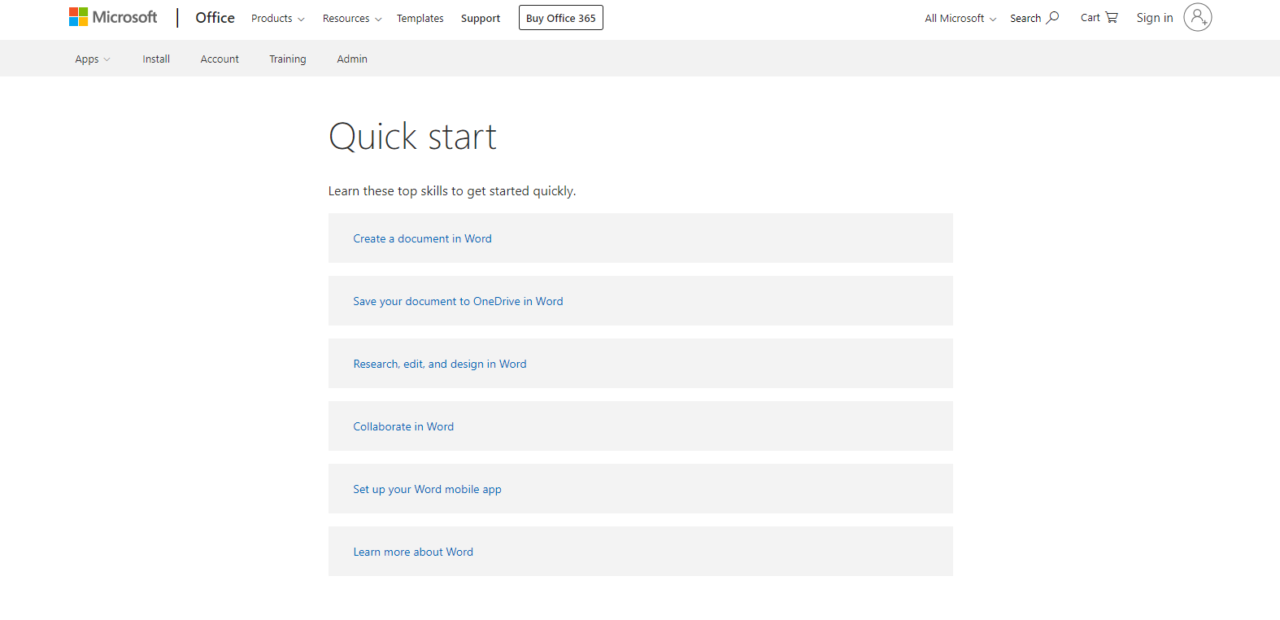Open the shopping cart icon
The height and width of the screenshot is (620, 1280).
click(1111, 18)
